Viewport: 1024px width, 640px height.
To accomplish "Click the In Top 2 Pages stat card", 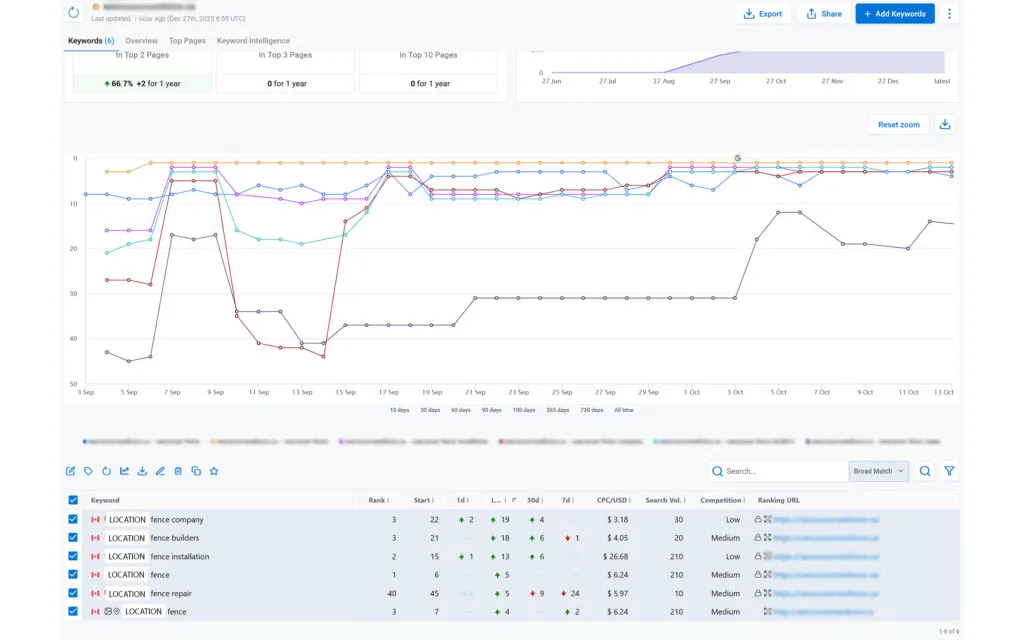I will tap(142, 72).
